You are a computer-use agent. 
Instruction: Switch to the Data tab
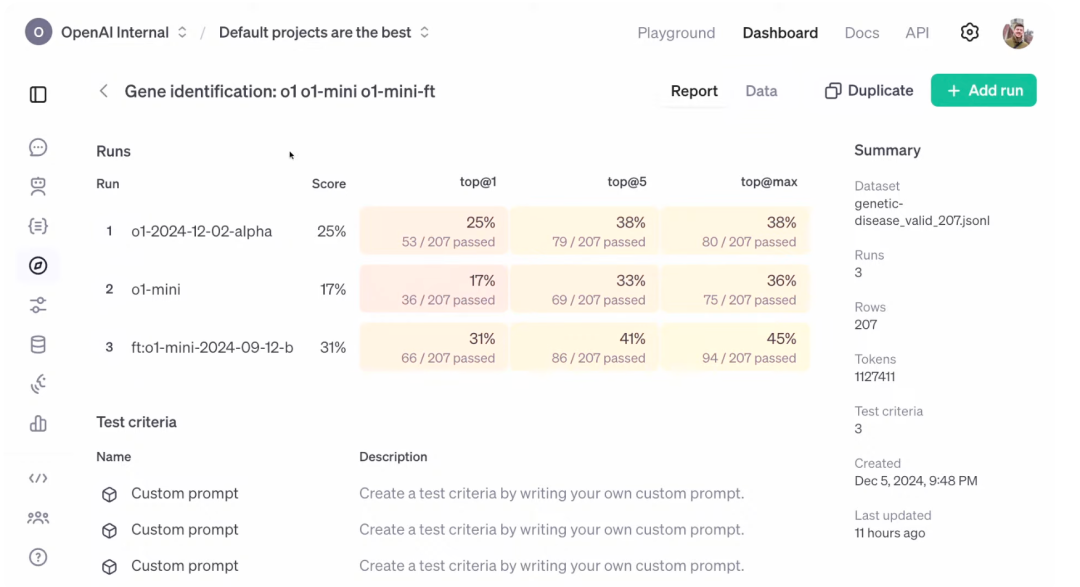click(x=761, y=91)
